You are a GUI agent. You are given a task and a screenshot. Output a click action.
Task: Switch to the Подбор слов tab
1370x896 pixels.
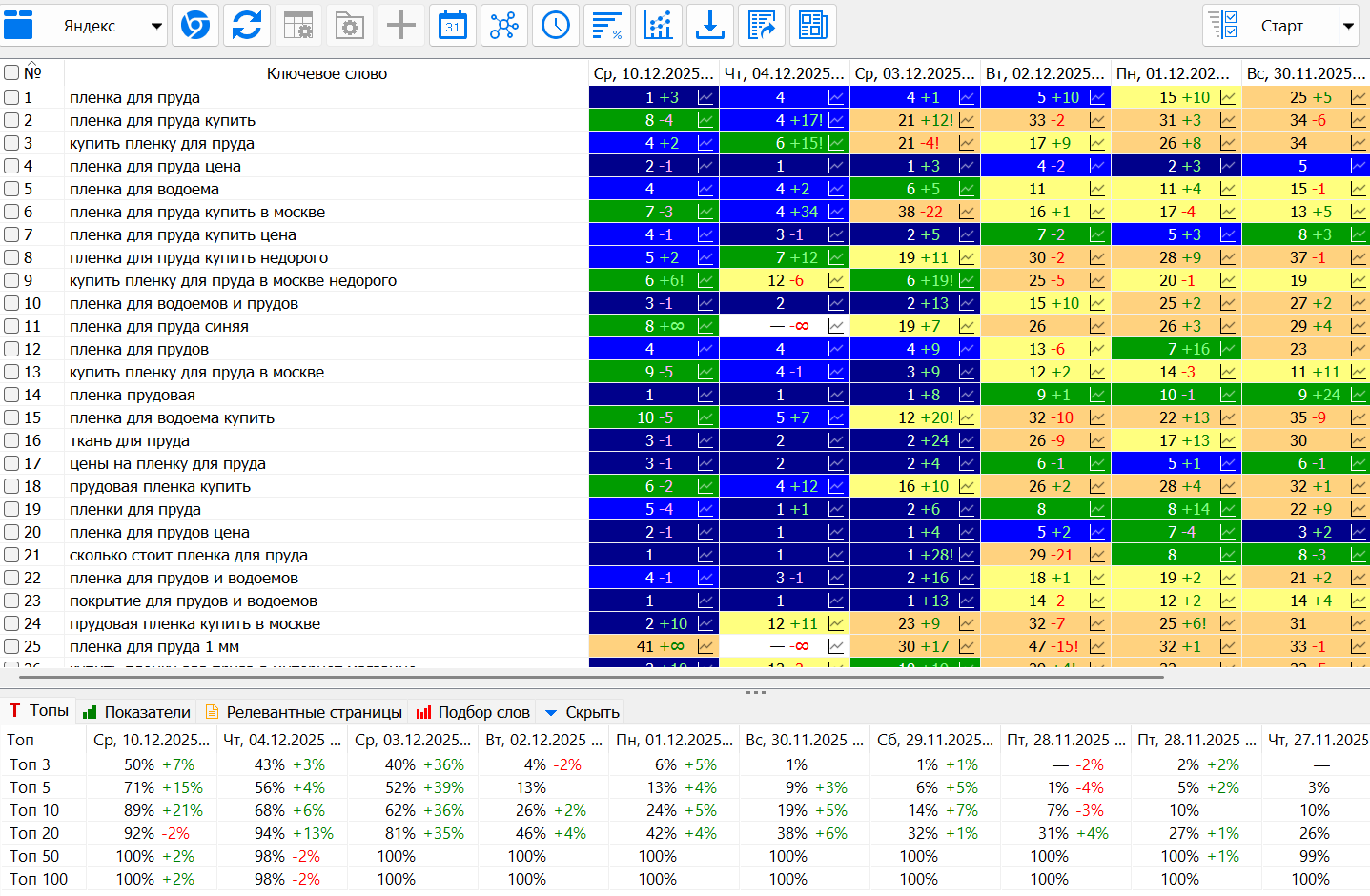(x=473, y=712)
